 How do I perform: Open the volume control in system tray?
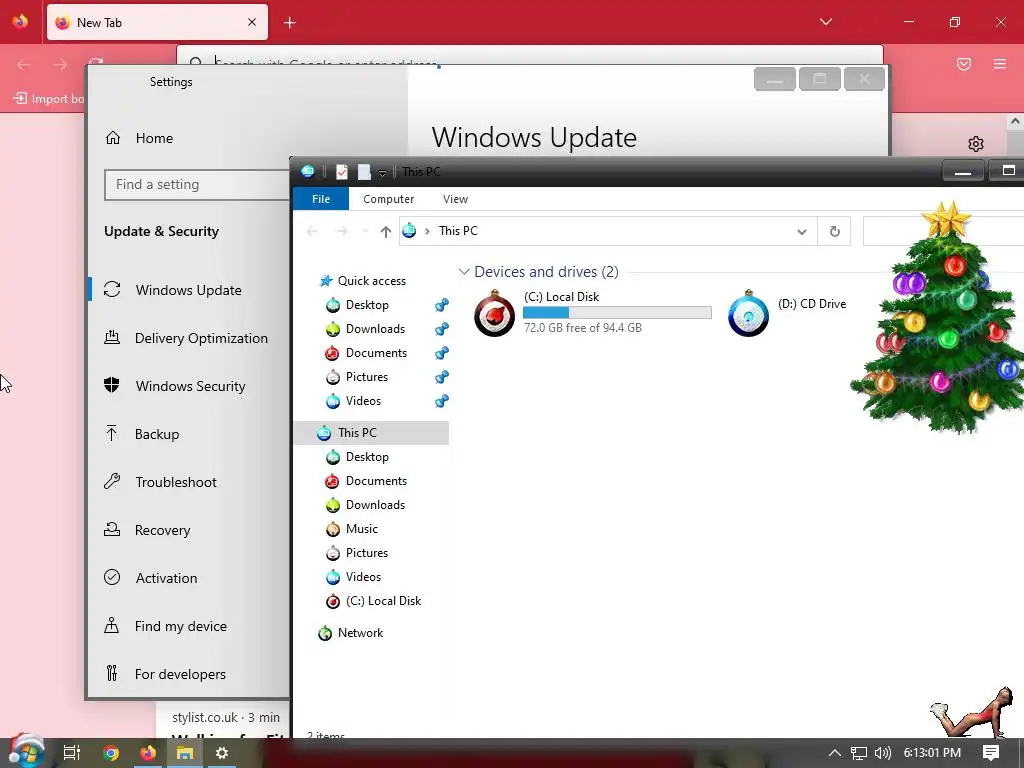tap(882, 753)
